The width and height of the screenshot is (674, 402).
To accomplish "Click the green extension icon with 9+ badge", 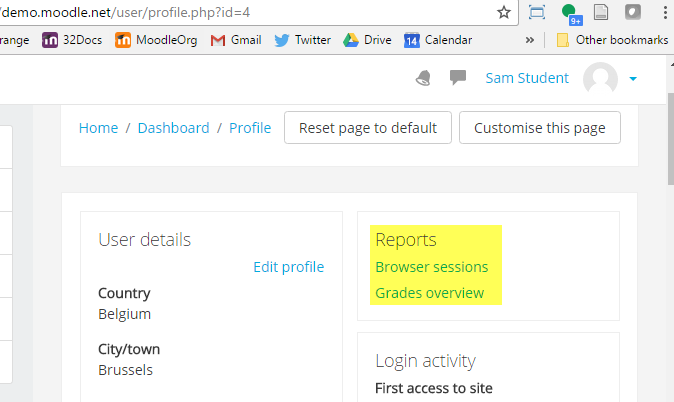I will pyautogui.click(x=572, y=14).
